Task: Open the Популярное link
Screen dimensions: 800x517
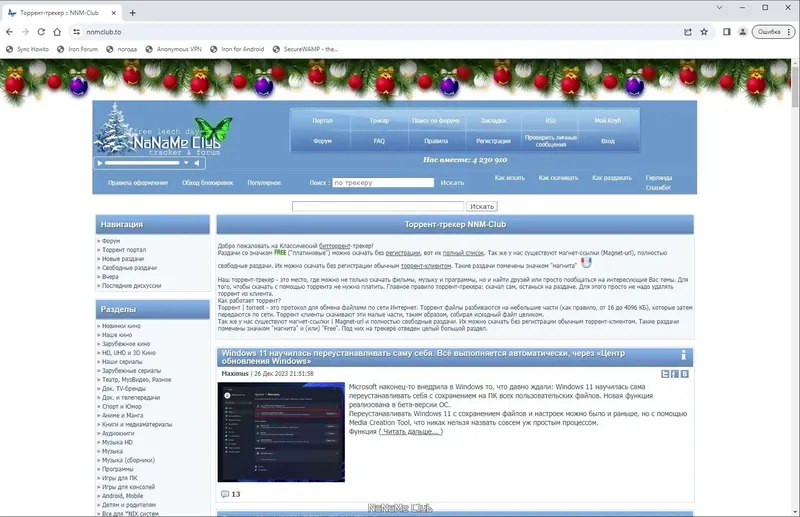Action: tap(264, 183)
